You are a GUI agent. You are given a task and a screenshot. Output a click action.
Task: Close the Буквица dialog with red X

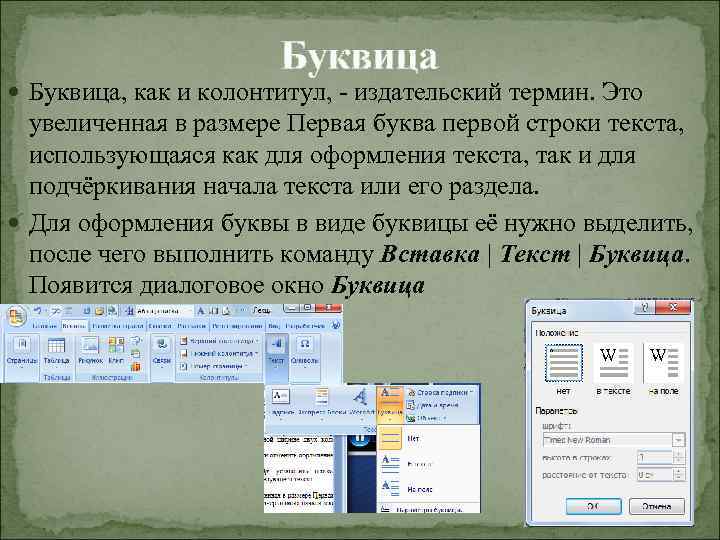click(x=673, y=308)
